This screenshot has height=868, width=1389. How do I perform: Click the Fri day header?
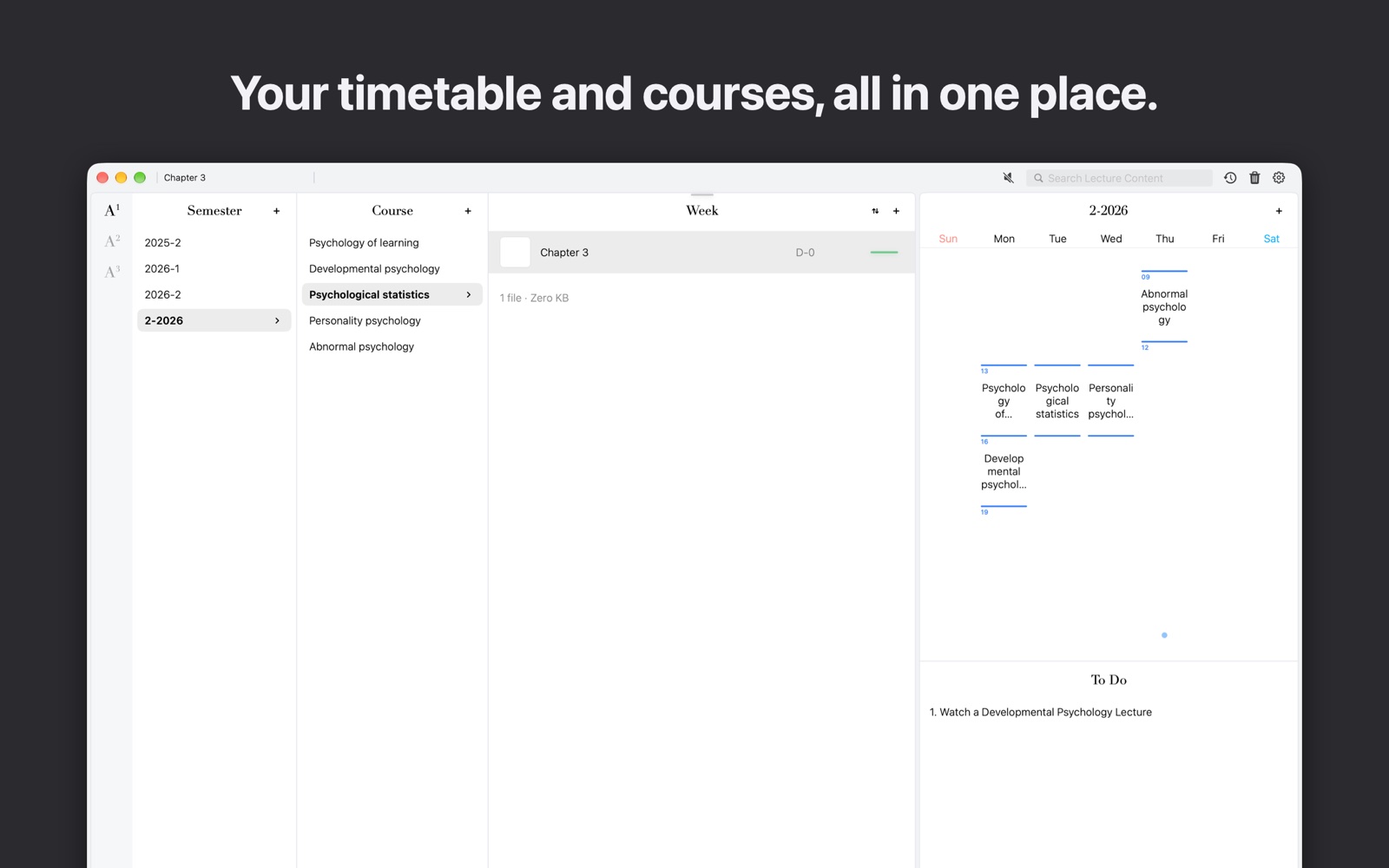1218,239
